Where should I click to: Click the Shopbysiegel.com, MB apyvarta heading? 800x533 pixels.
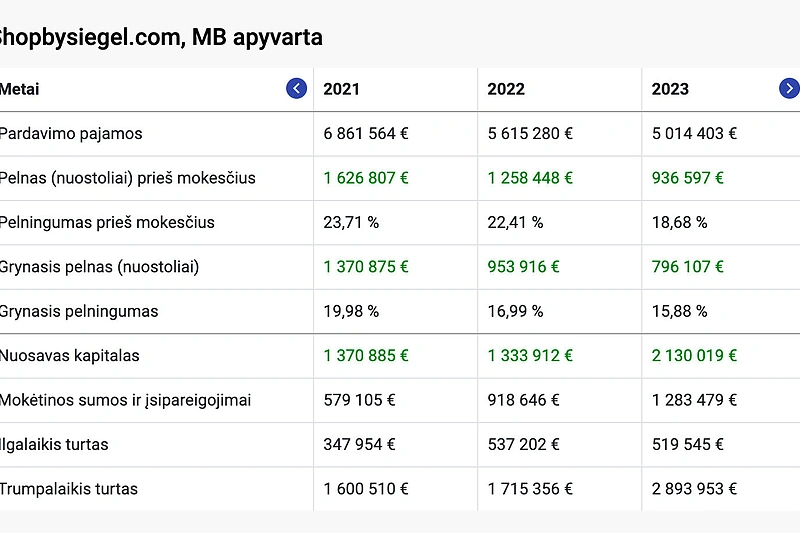pyautogui.click(x=161, y=37)
